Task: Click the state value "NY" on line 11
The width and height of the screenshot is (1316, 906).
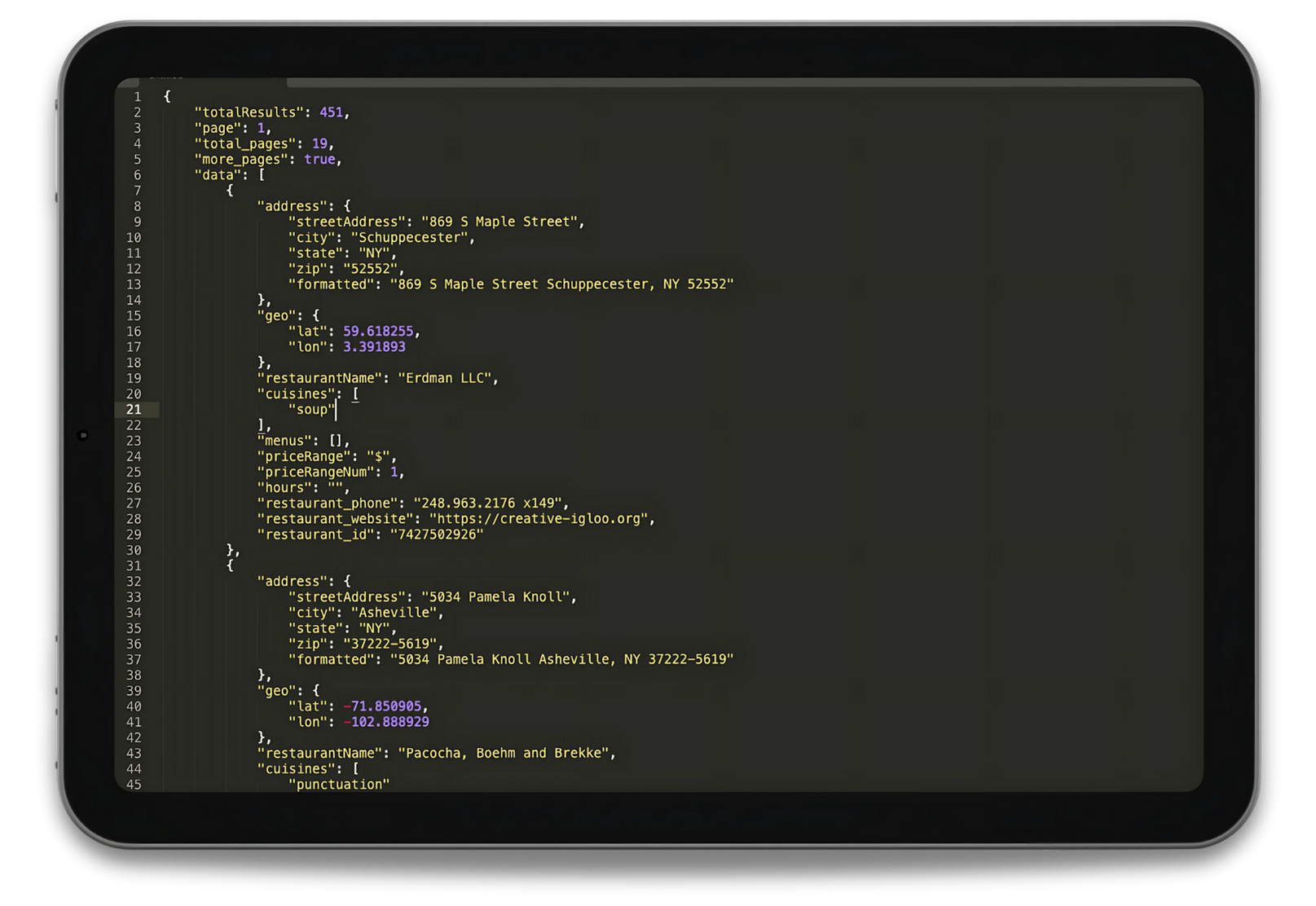Action: (374, 253)
